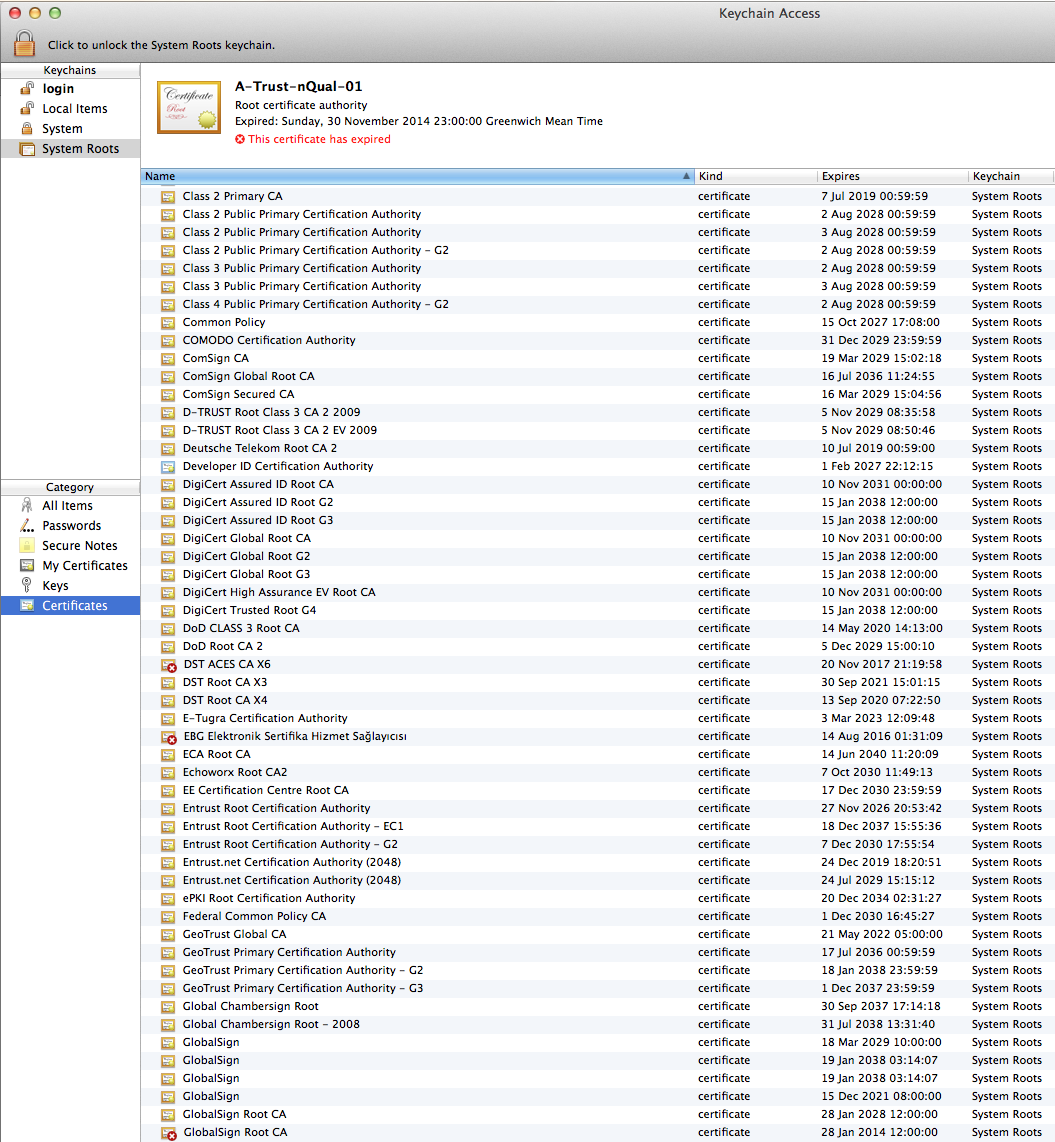The image size is (1055, 1142).
Task: Select Entrust Root Certification Authority - EC1
Action: coord(597,827)
